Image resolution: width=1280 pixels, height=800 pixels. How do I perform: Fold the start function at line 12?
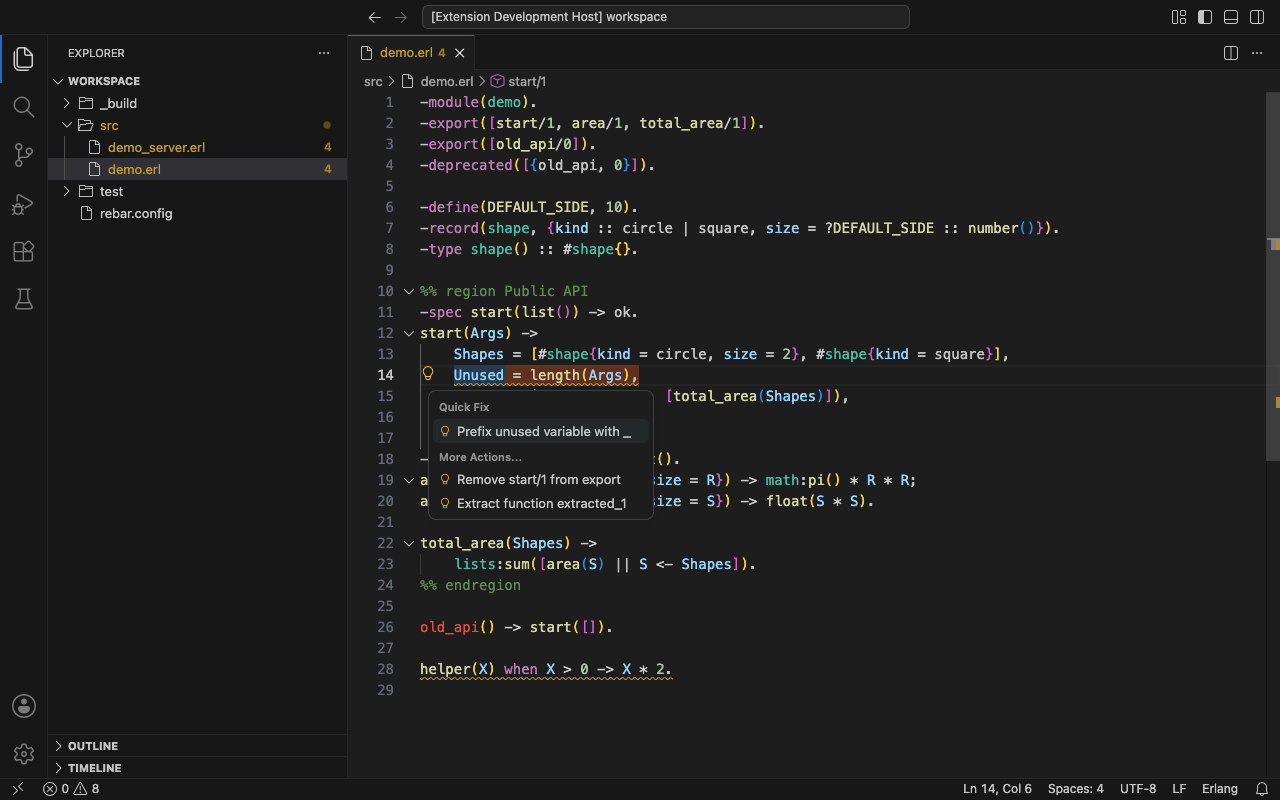tap(408, 333)
